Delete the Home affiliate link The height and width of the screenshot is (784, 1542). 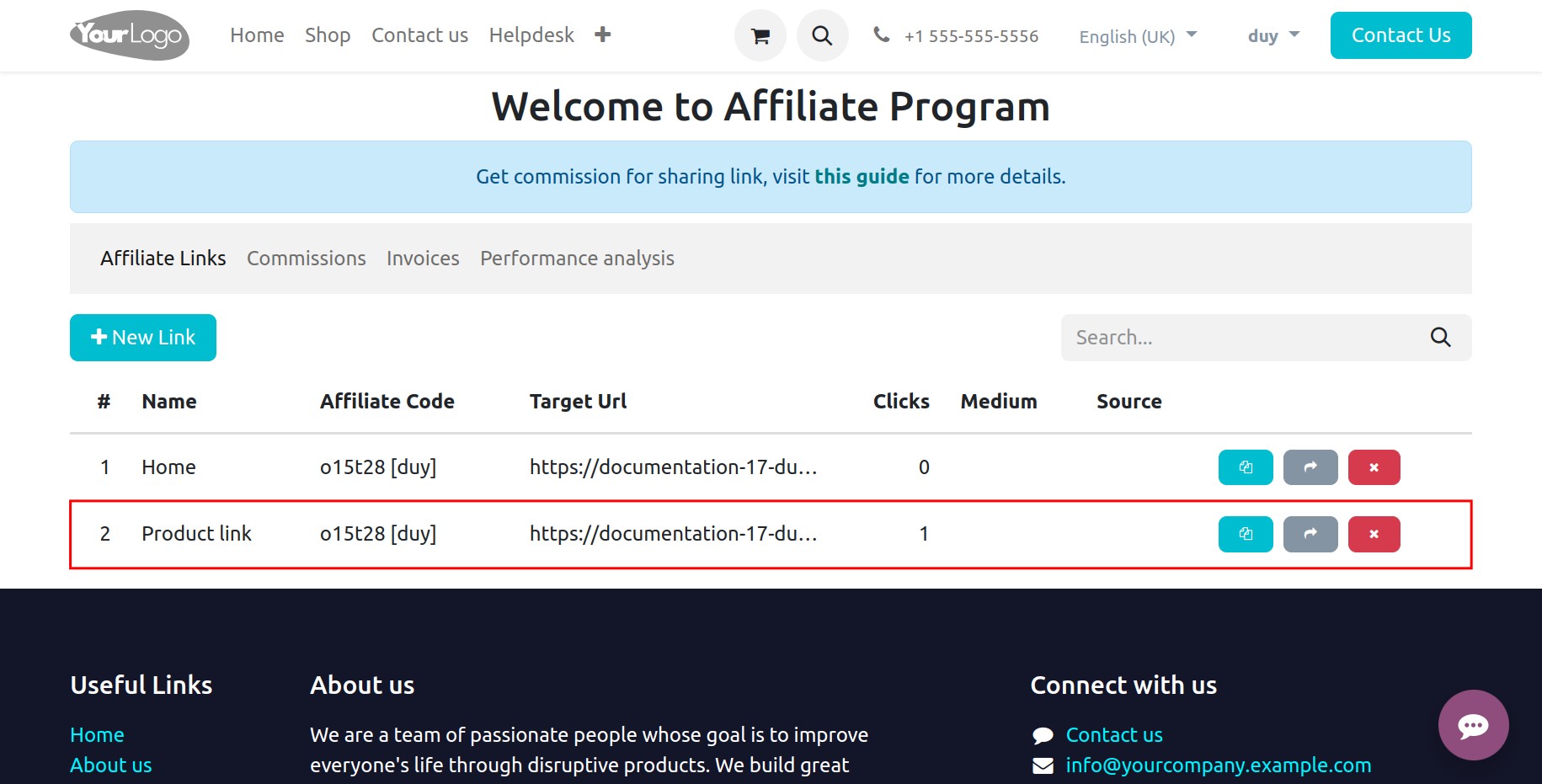(1374, 467)
